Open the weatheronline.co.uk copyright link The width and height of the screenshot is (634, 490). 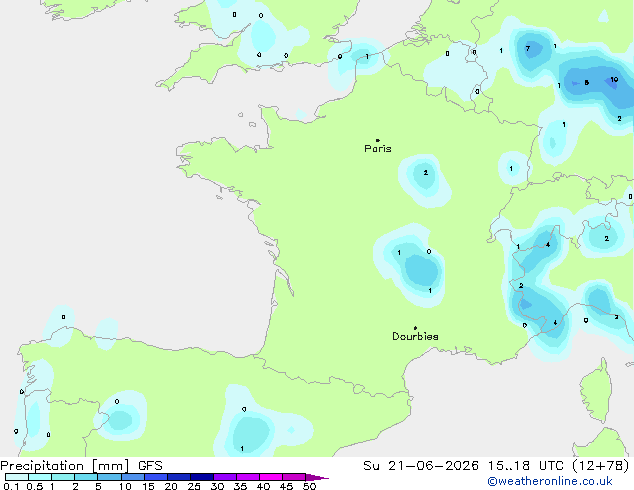(x=550, y=481)
